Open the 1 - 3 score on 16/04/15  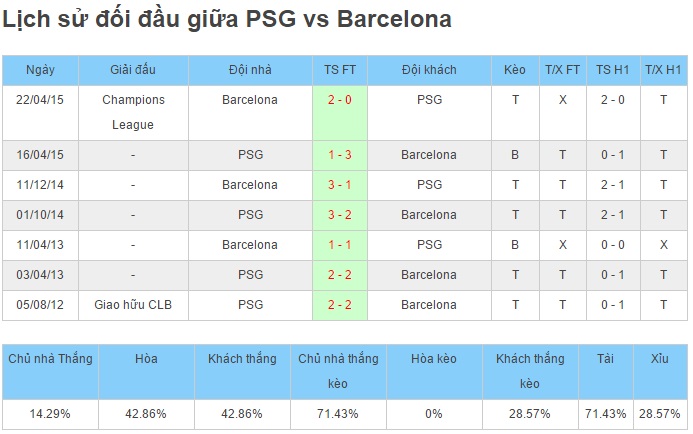pos(339,155)
